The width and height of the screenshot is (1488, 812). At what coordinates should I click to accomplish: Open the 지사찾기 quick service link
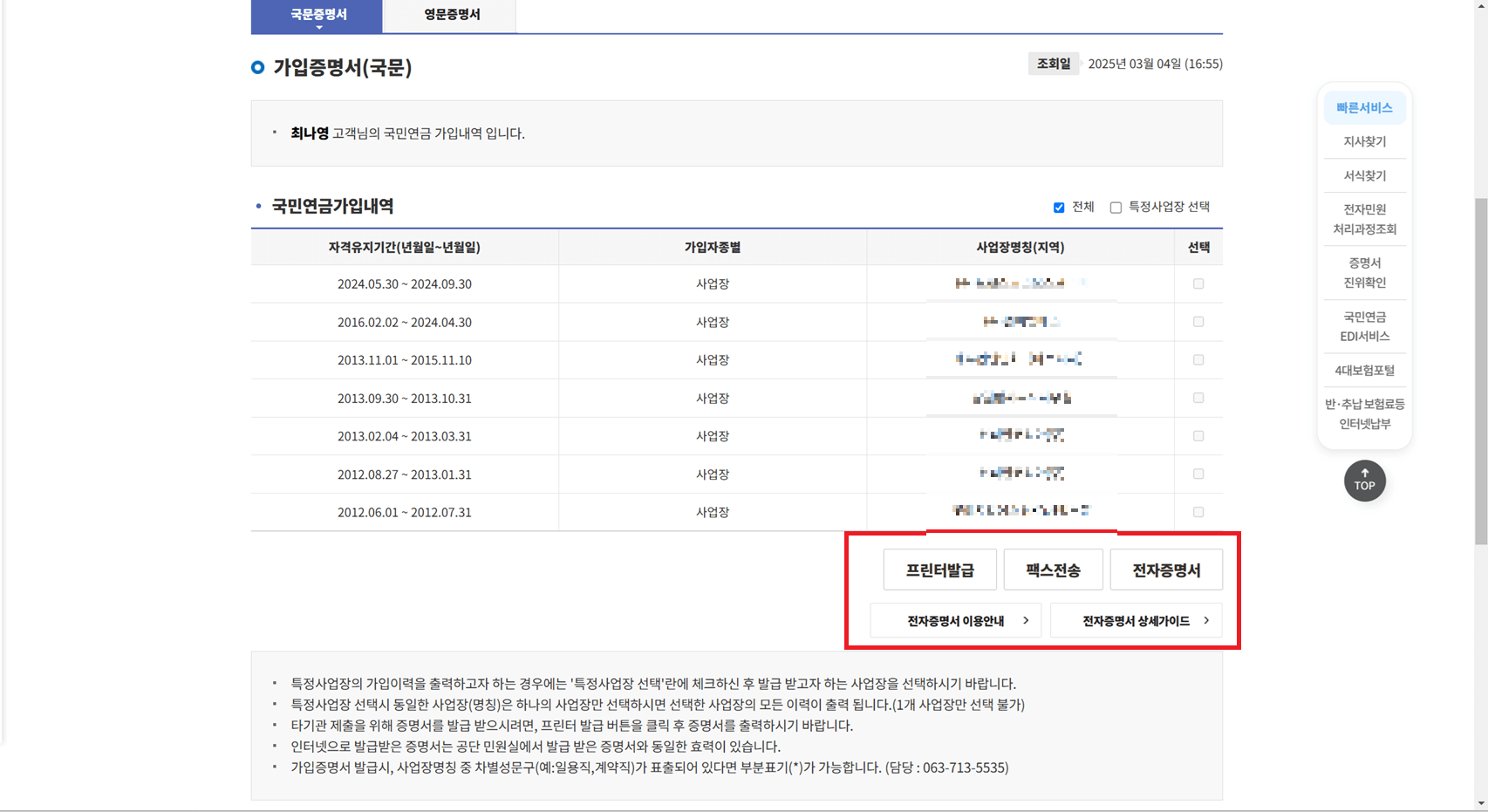(x=1364, y=141)
